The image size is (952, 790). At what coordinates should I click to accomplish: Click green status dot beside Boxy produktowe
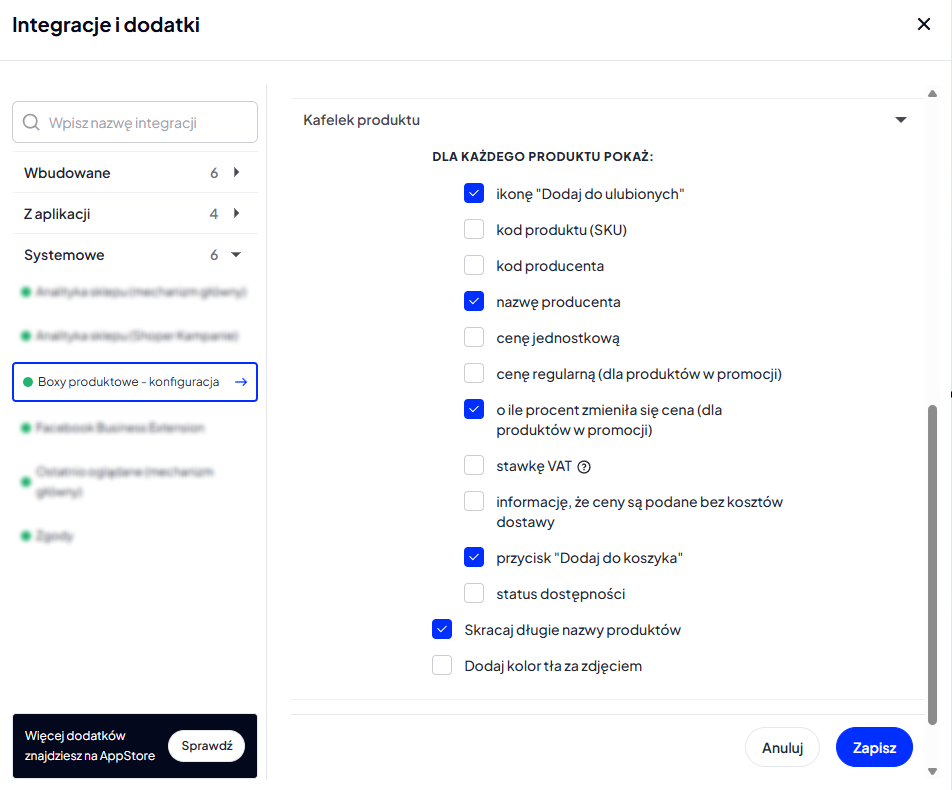pyautogui.click(x=27, y=382)
